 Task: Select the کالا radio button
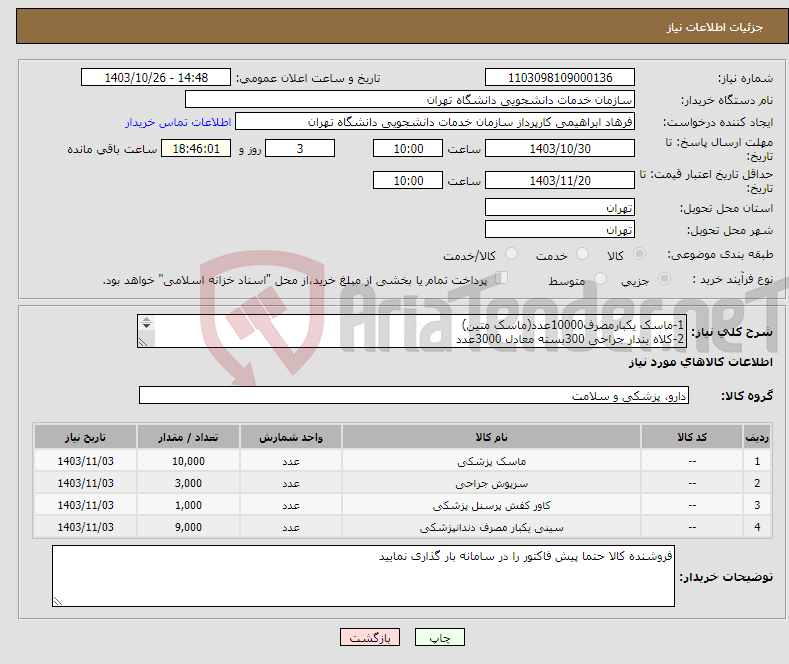point(639,254)
